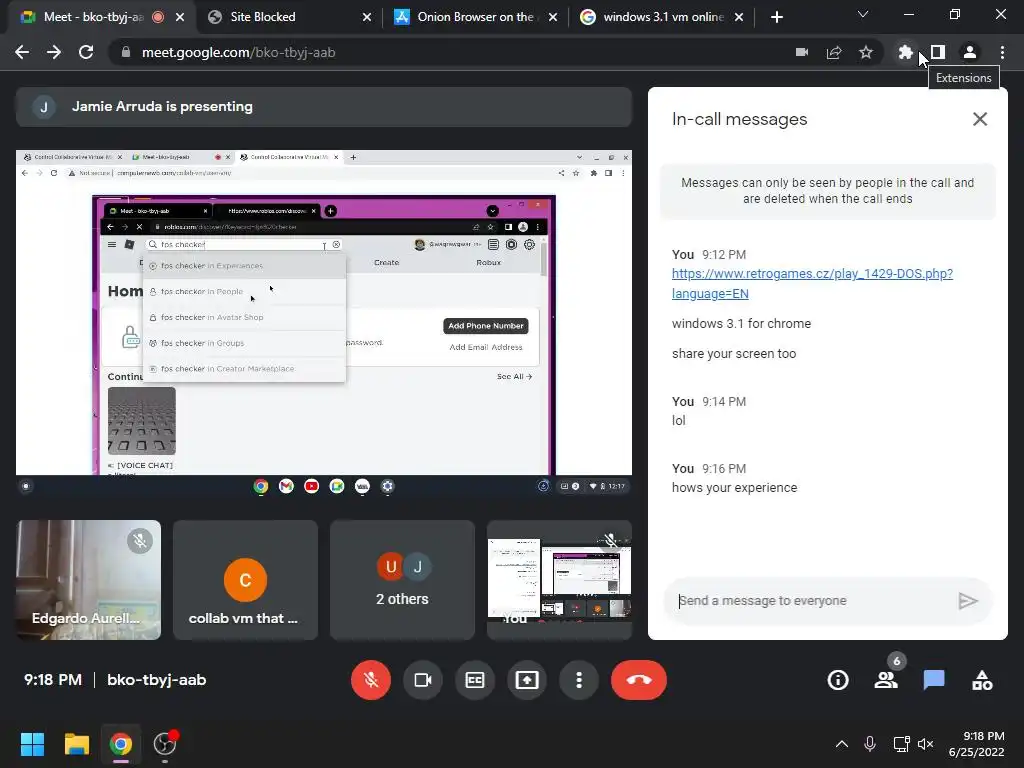Viewport: 1024px width, 768px height.
Task: Open File Explorer from the taskbar
Action: pyautogui.click(x=76, y=744)
